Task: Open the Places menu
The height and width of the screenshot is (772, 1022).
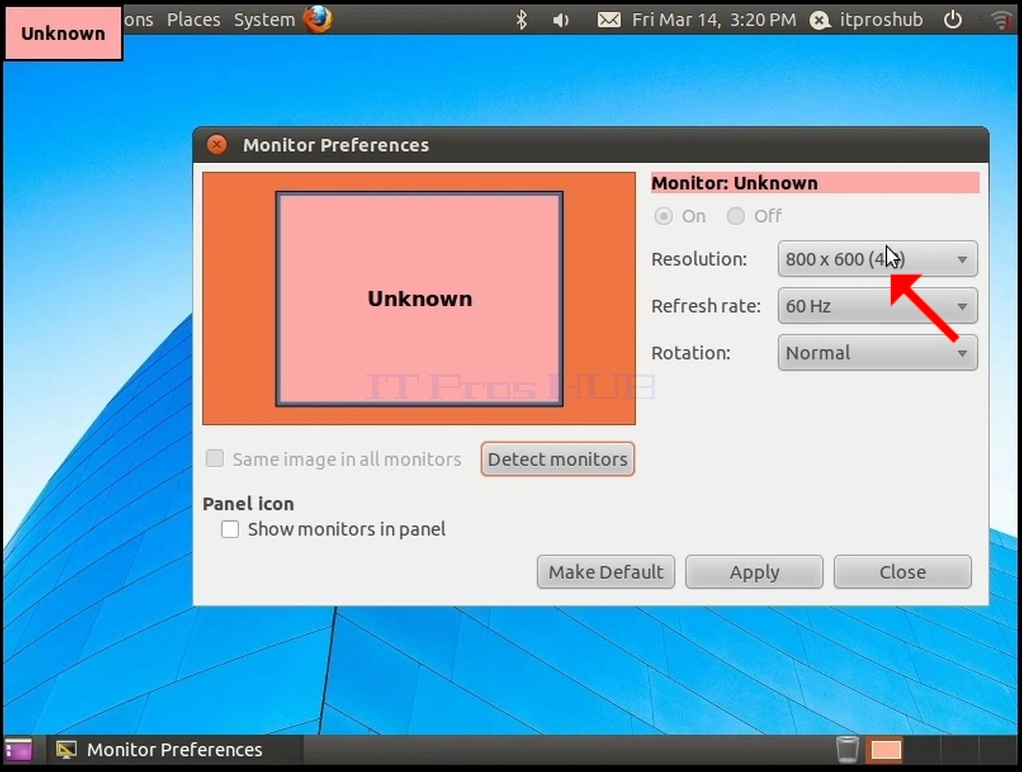Action: click(x=194, y=20)
